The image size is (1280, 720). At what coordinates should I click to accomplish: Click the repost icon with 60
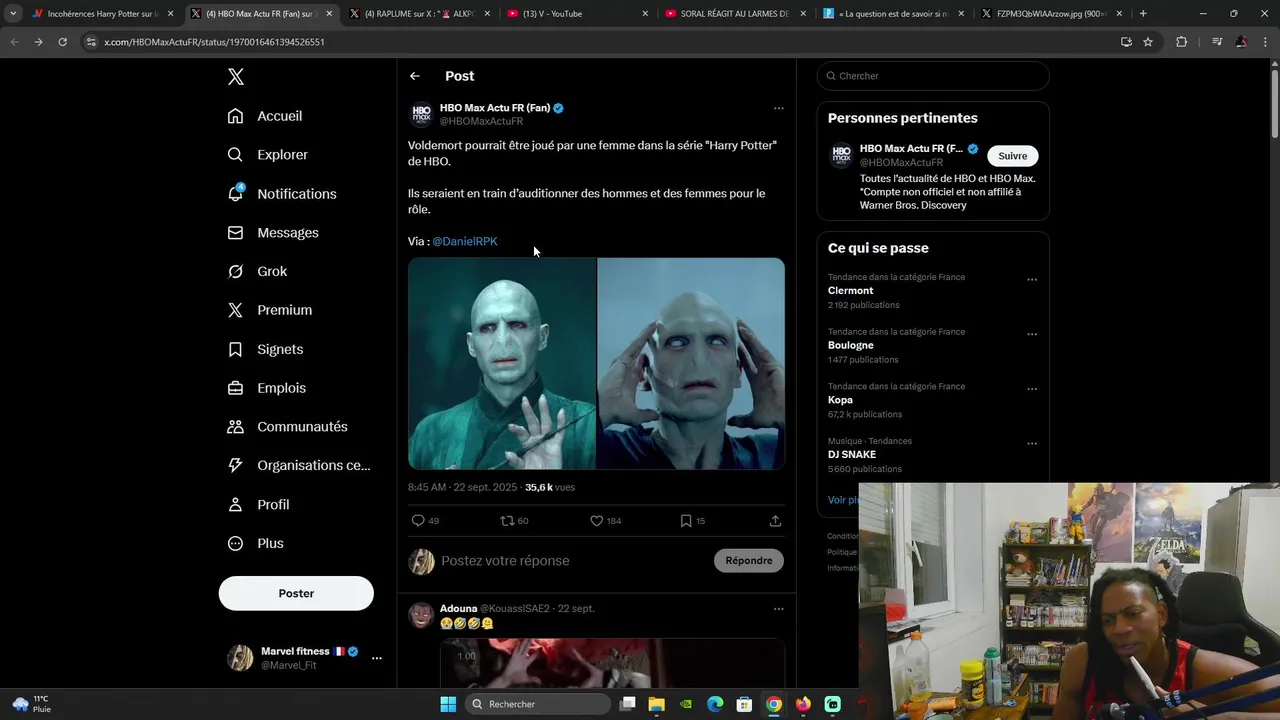tap(507, 521)
